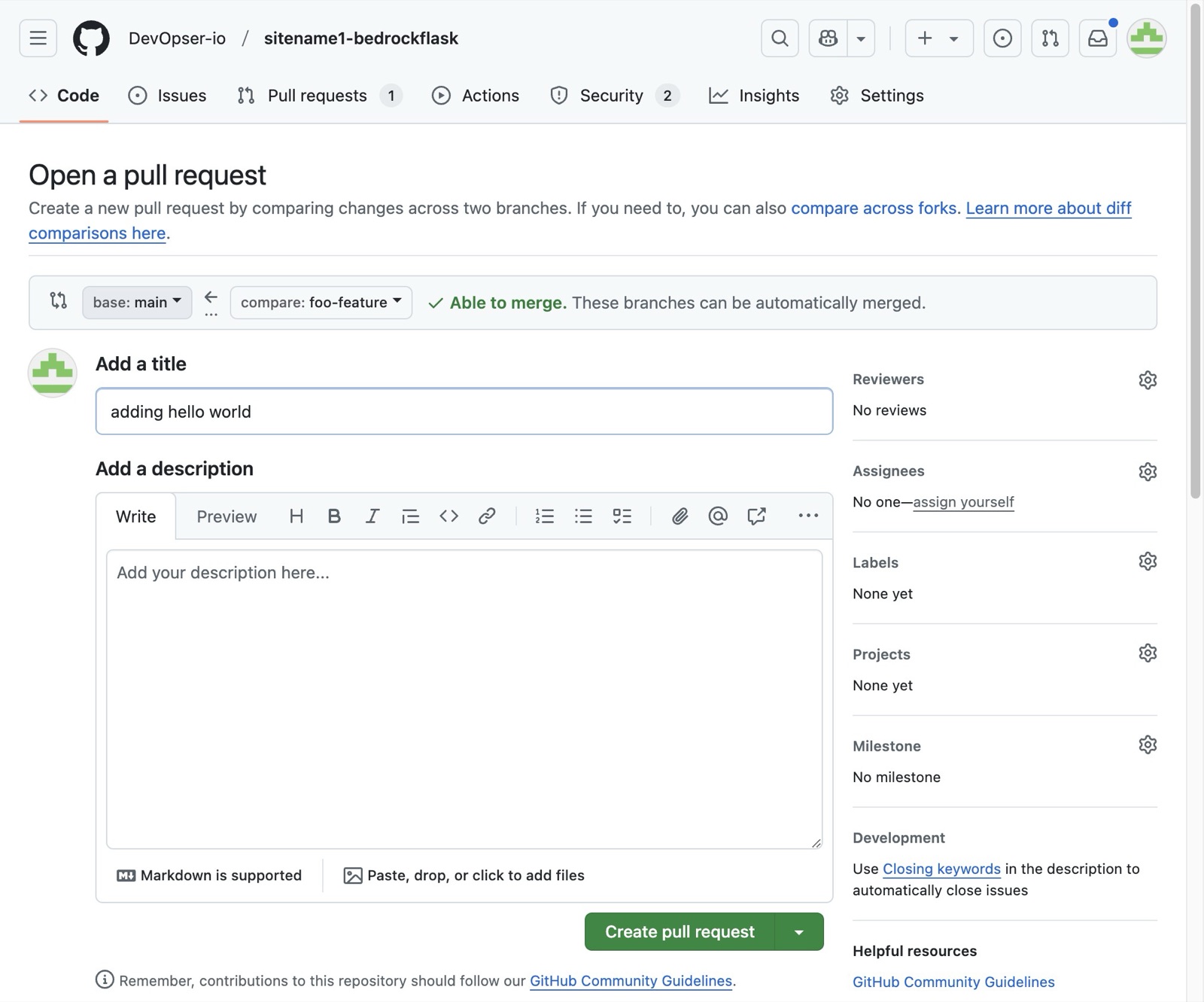The height and width of the screenshot is (1002, 1204).
Task: Open the Assignees gear settings
Action: pyautogui.click(x=1147, y=472)
